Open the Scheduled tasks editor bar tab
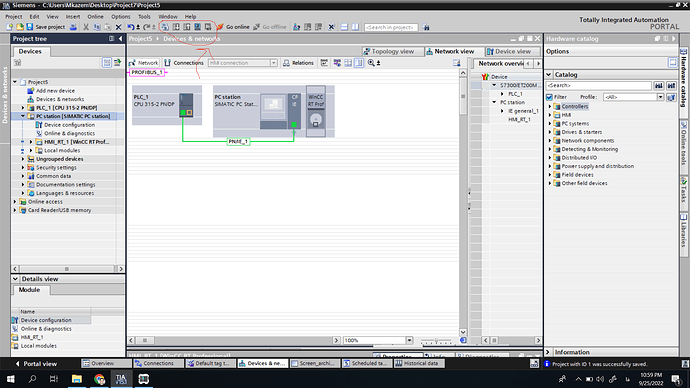Image resolution: width=690 pixels, height=388 pixels. [368, 363]
